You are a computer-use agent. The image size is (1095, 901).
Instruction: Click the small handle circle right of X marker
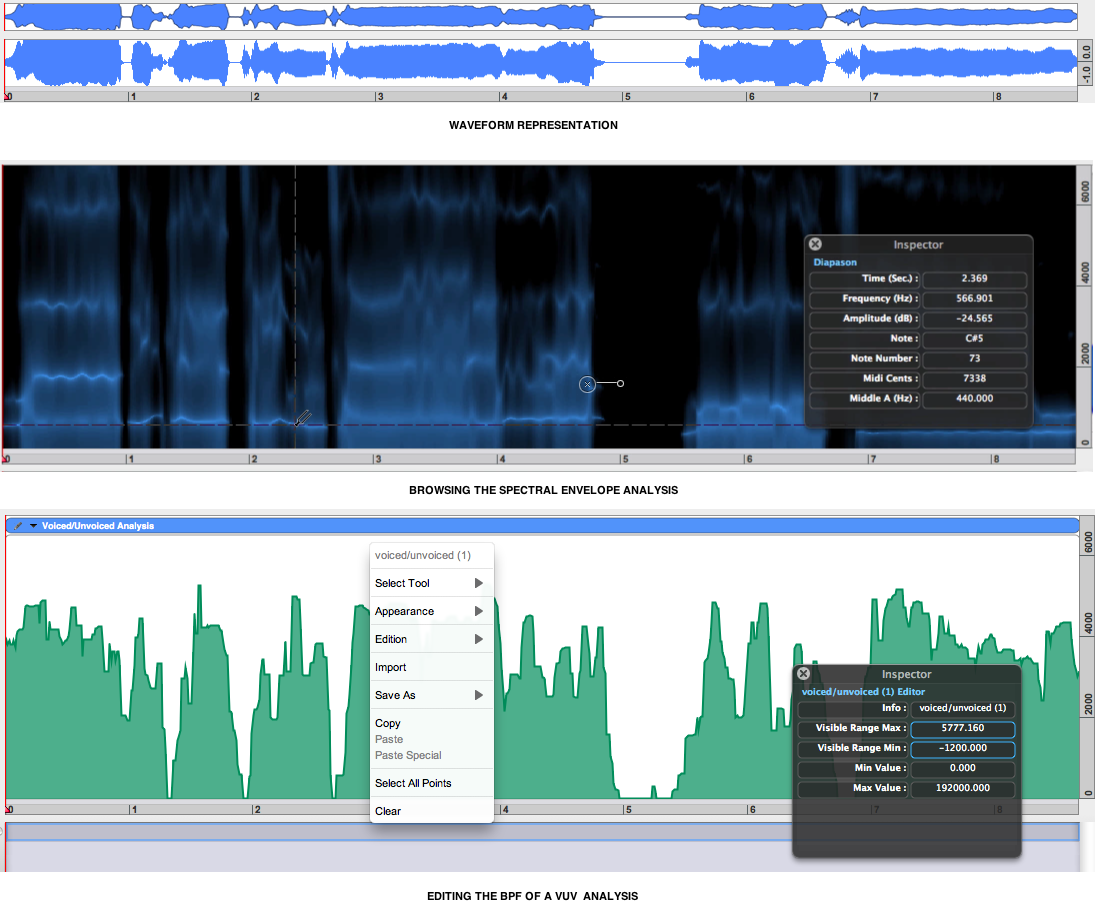[x=621, y=383]
